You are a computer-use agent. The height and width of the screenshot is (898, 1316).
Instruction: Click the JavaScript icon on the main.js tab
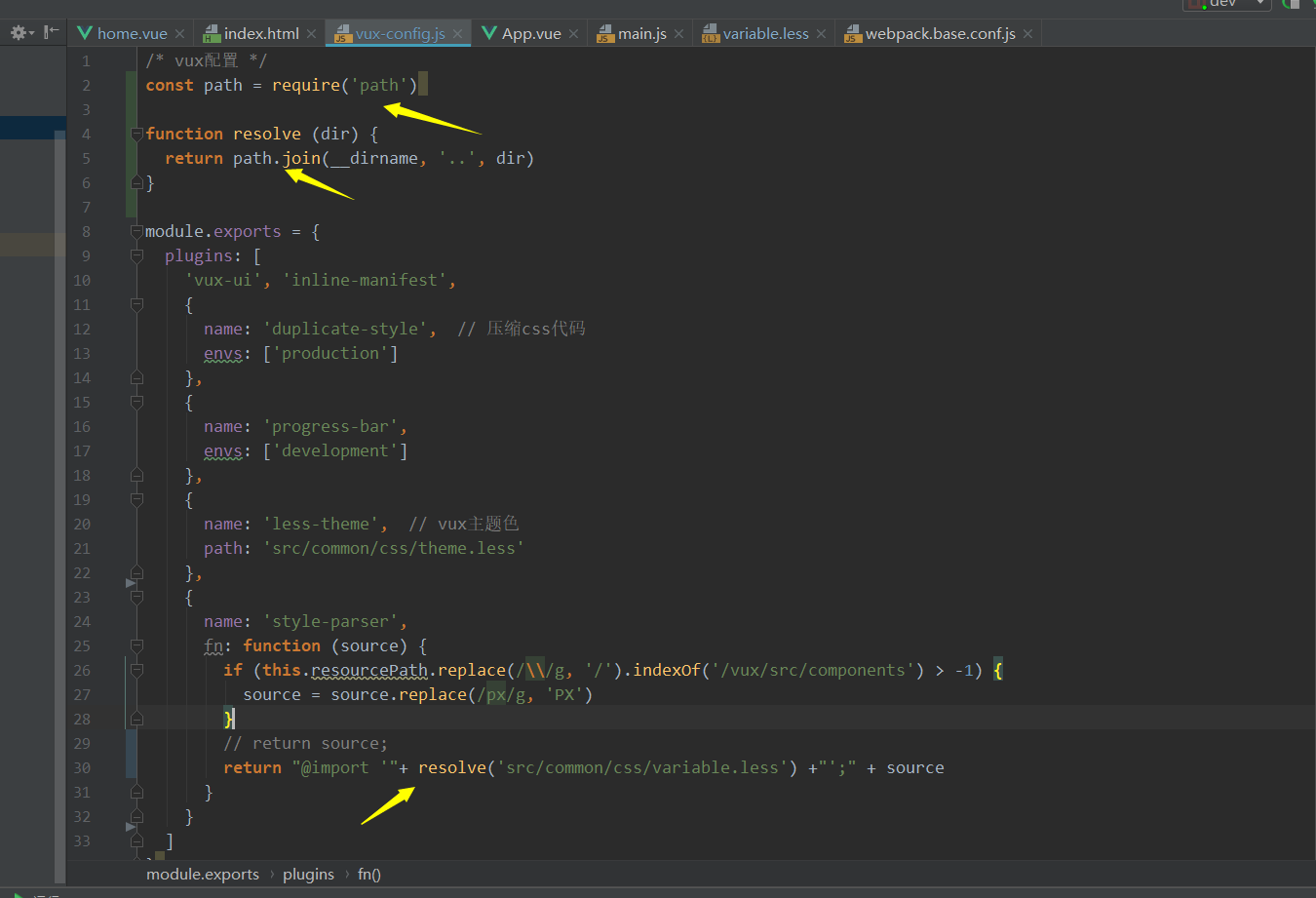(604, 32)
